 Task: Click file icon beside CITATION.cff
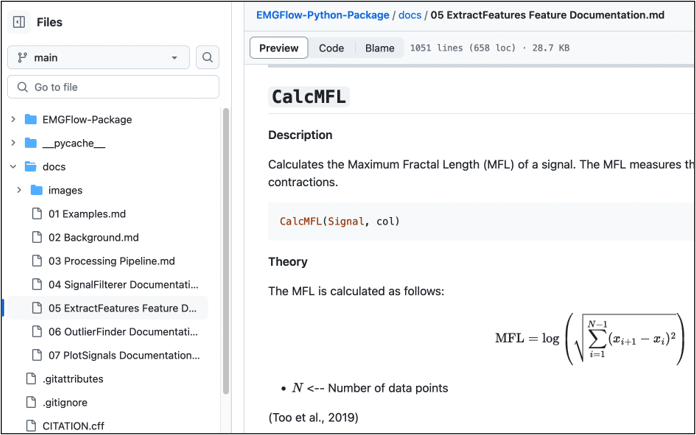[x=31, y=426]
